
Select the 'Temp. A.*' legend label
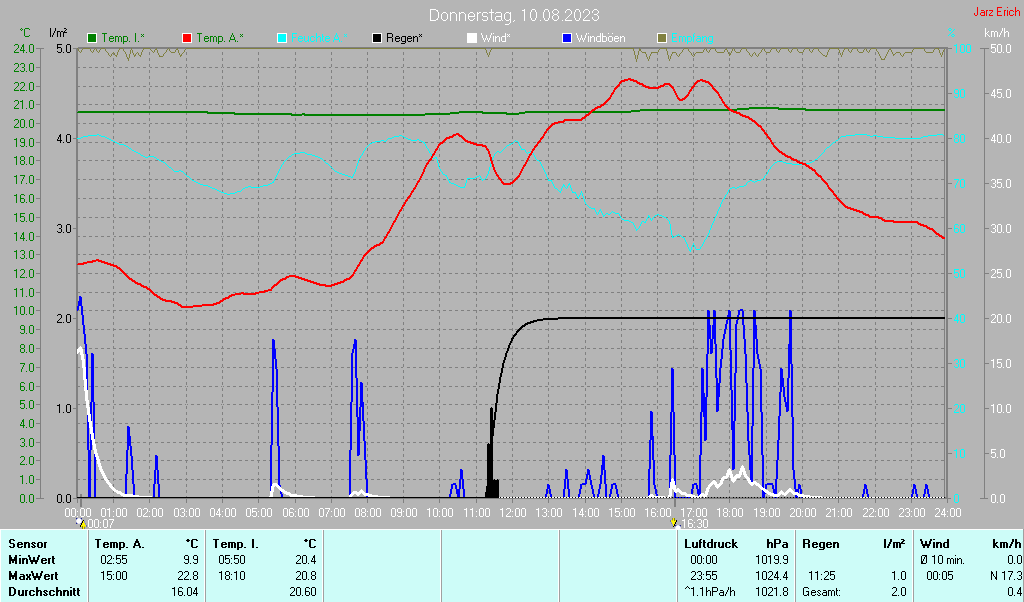(x=219, y=39)
